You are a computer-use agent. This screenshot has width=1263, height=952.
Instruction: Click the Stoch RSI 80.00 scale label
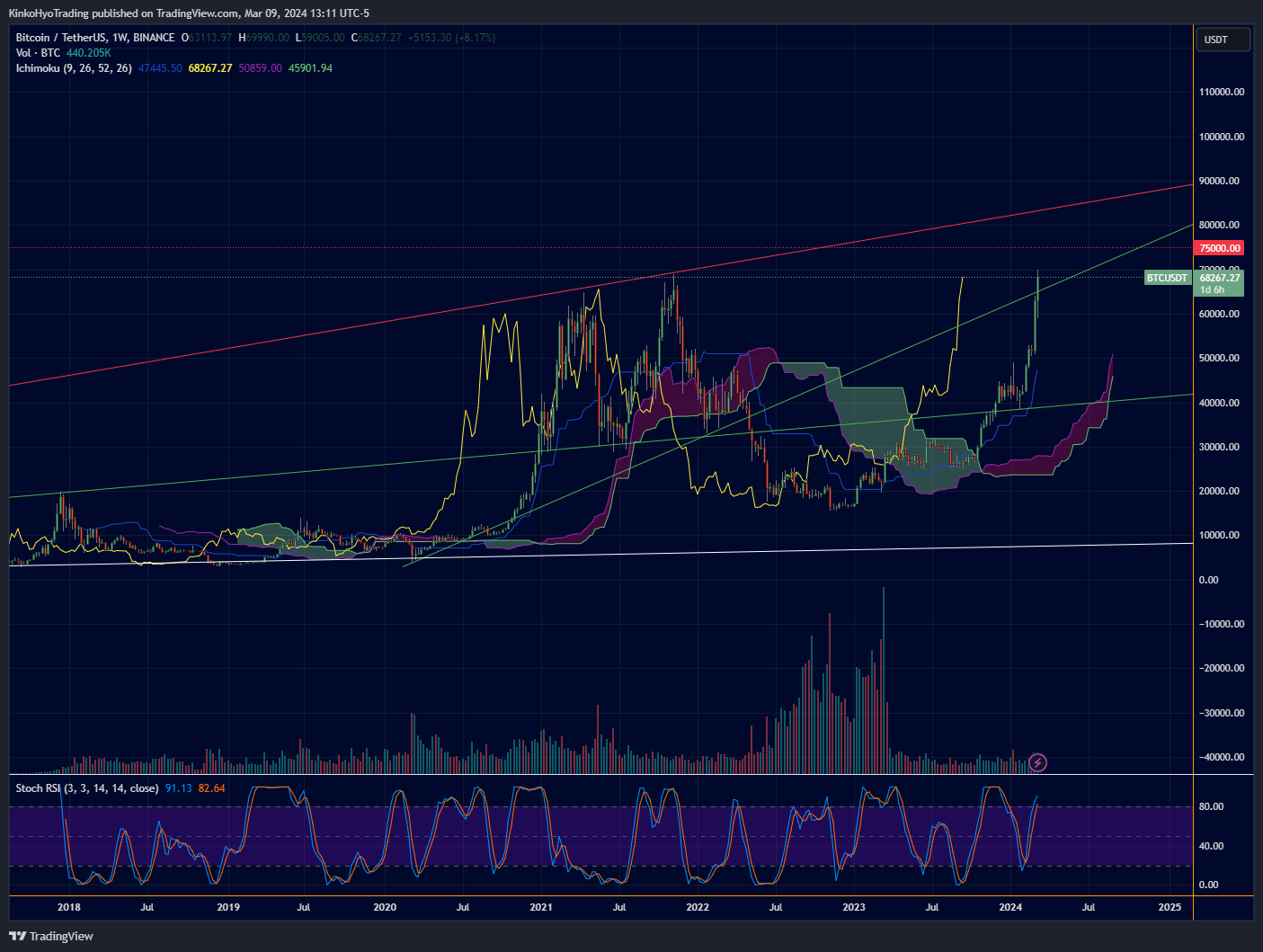(1210, 807)
